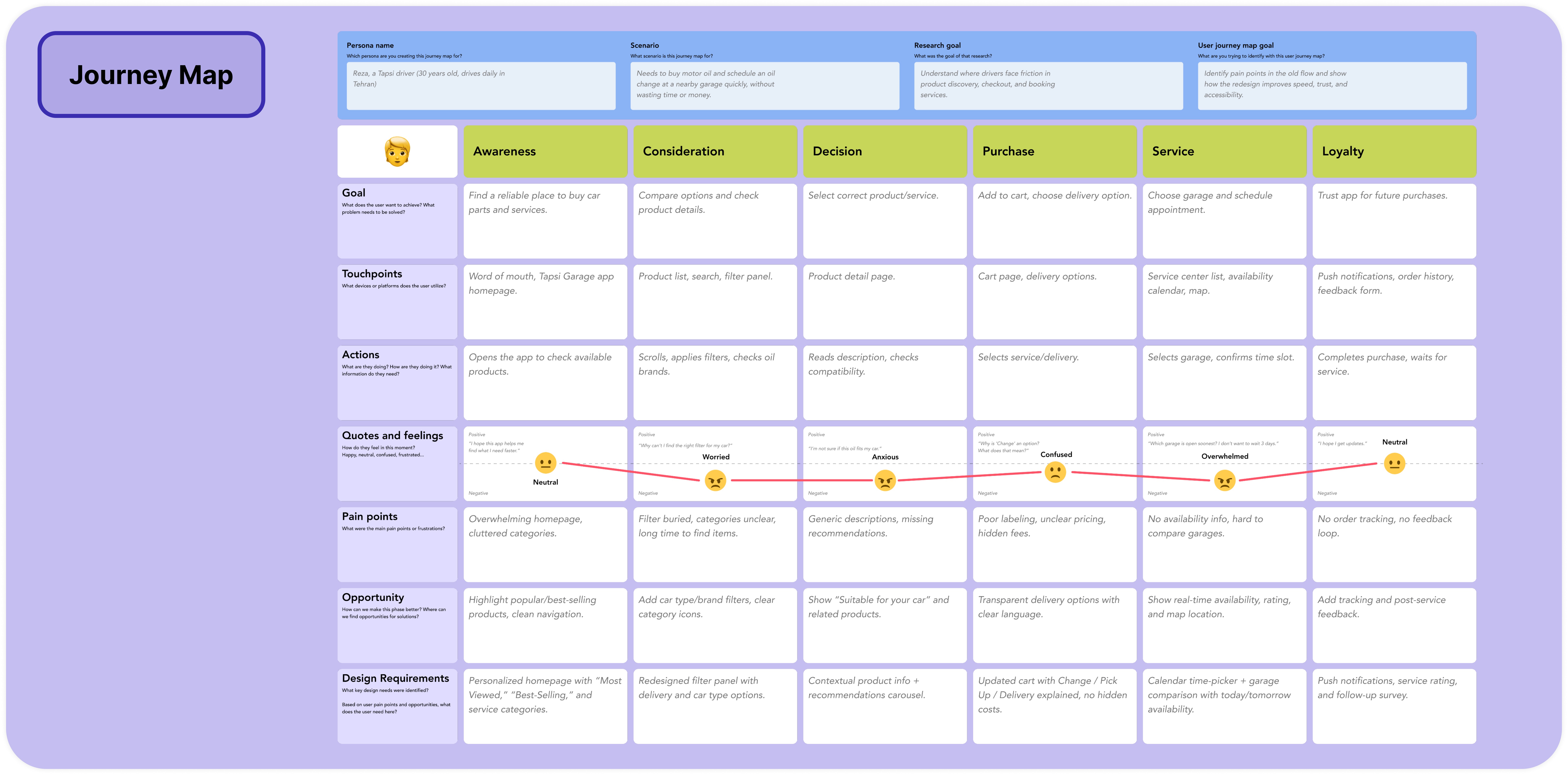The height and width of the screenshot is (775, 1568).
Task: Click 'Poor labeling, unclear pricing, hidden fees' cell
Action: tap(1055, 545)
